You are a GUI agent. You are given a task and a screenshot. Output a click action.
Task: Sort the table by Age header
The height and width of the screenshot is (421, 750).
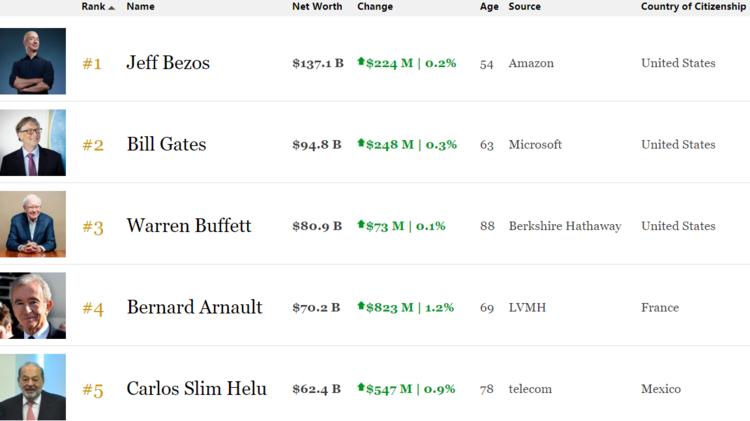(489, 7)
